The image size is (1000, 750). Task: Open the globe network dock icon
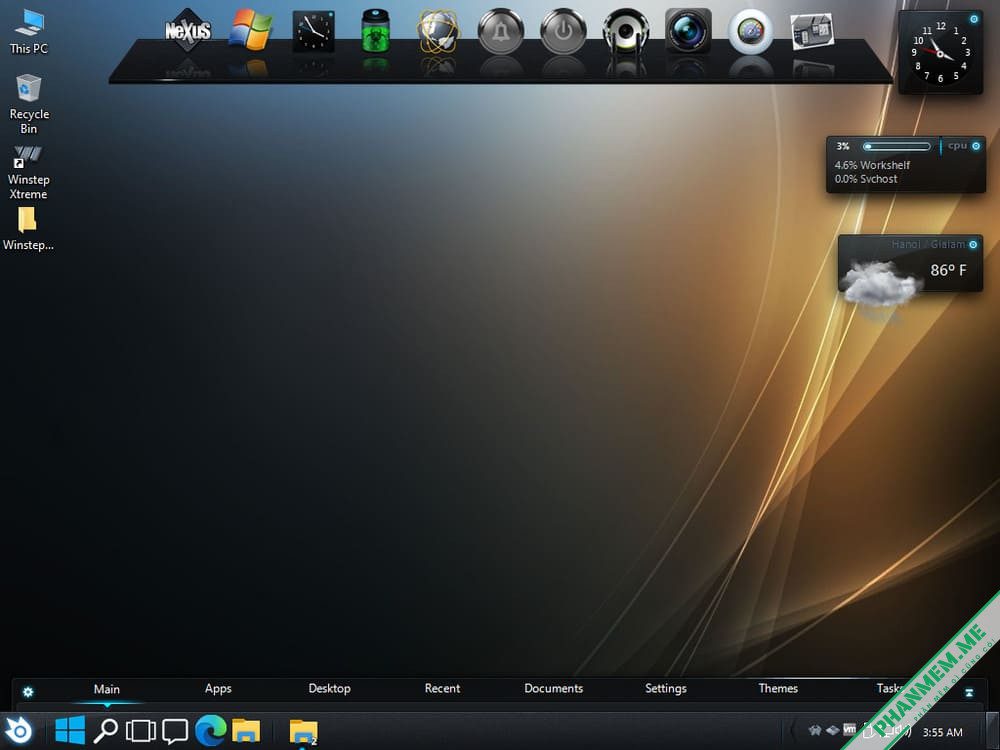tap(438, 31)
